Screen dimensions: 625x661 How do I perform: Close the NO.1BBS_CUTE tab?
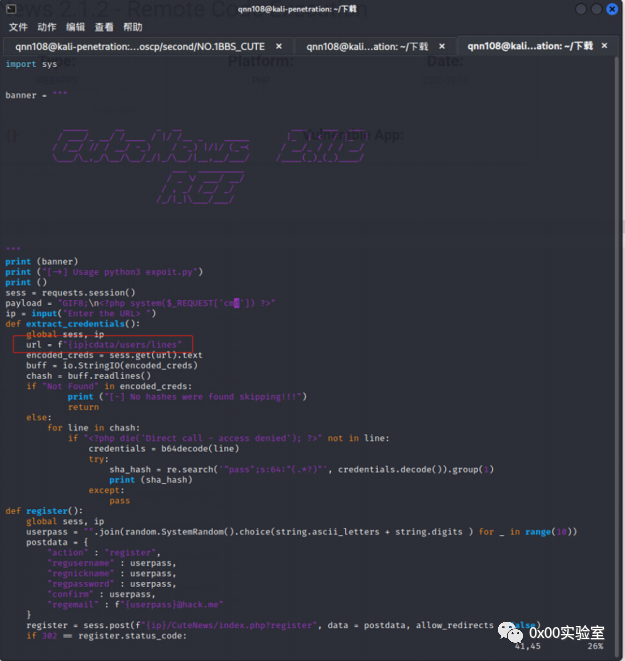point(279,46)
